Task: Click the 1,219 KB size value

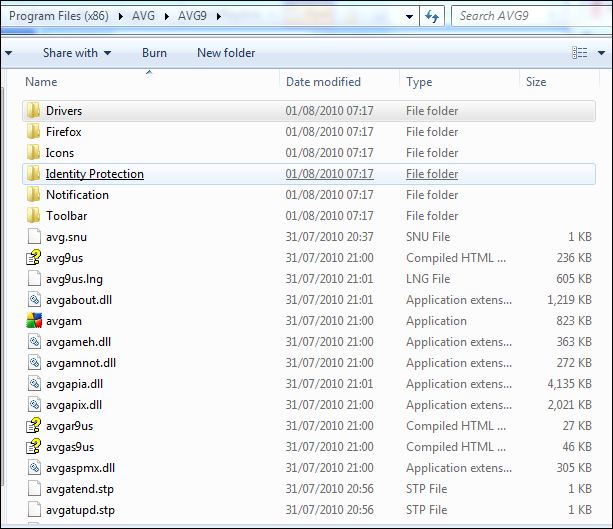Action: (x=569, y=300)
